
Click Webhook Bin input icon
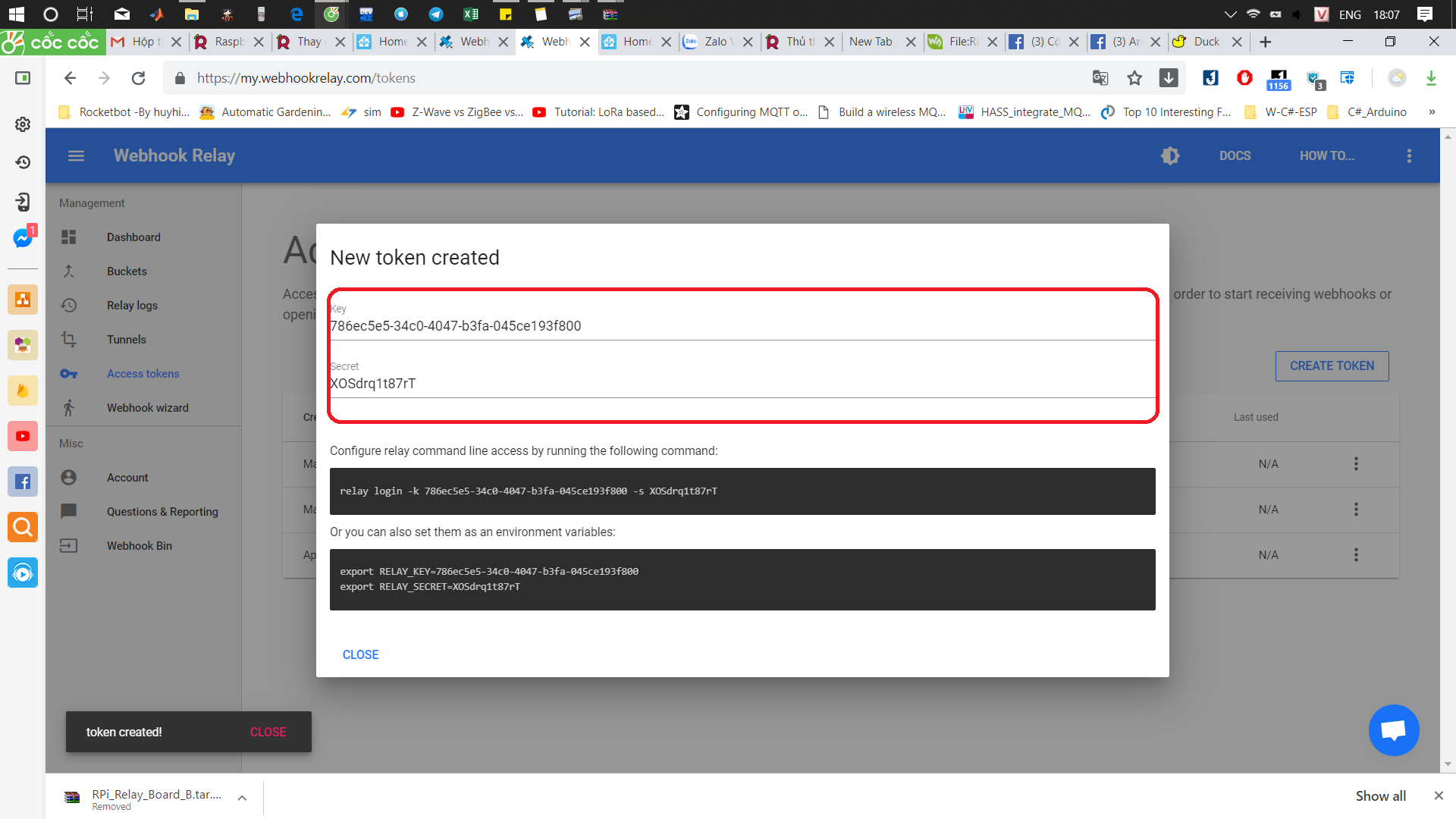pyautogui.click(x=69, y=546)
